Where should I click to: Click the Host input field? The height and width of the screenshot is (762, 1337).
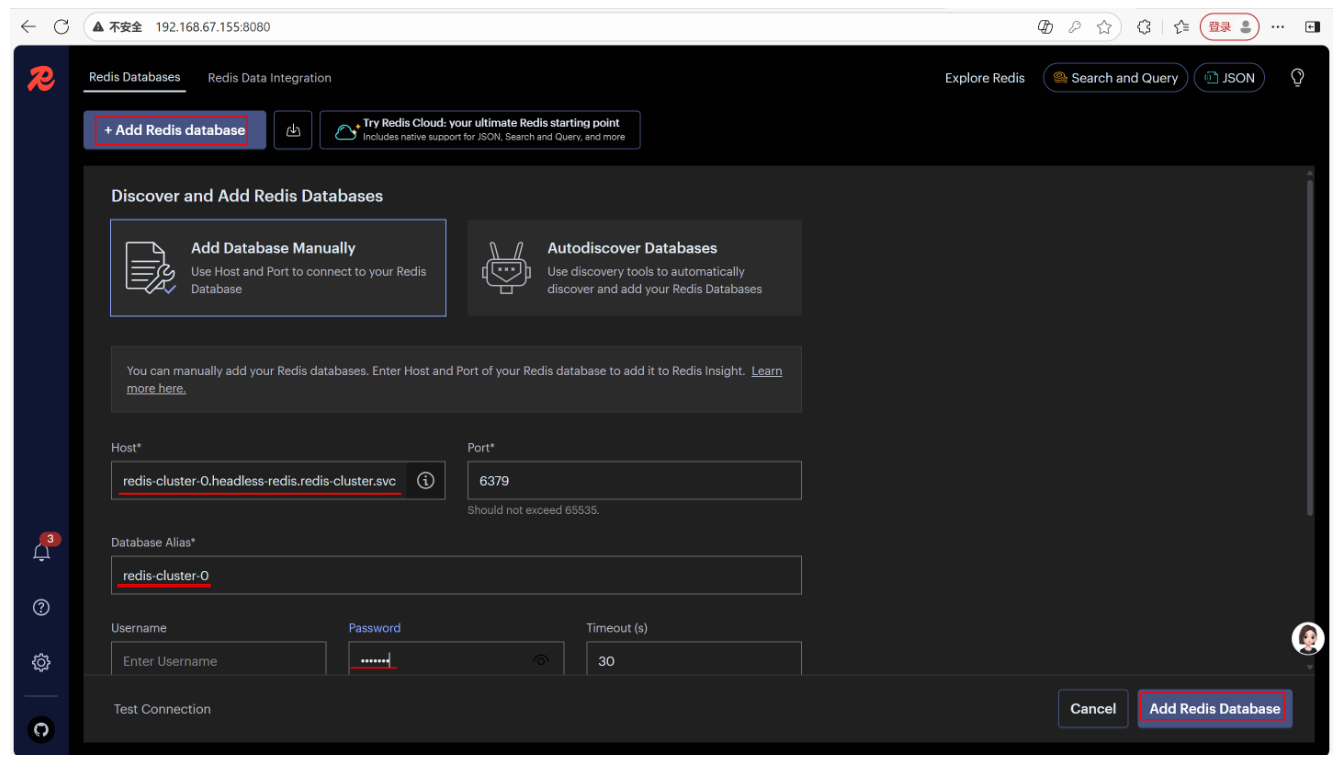(x=278, y=480)
